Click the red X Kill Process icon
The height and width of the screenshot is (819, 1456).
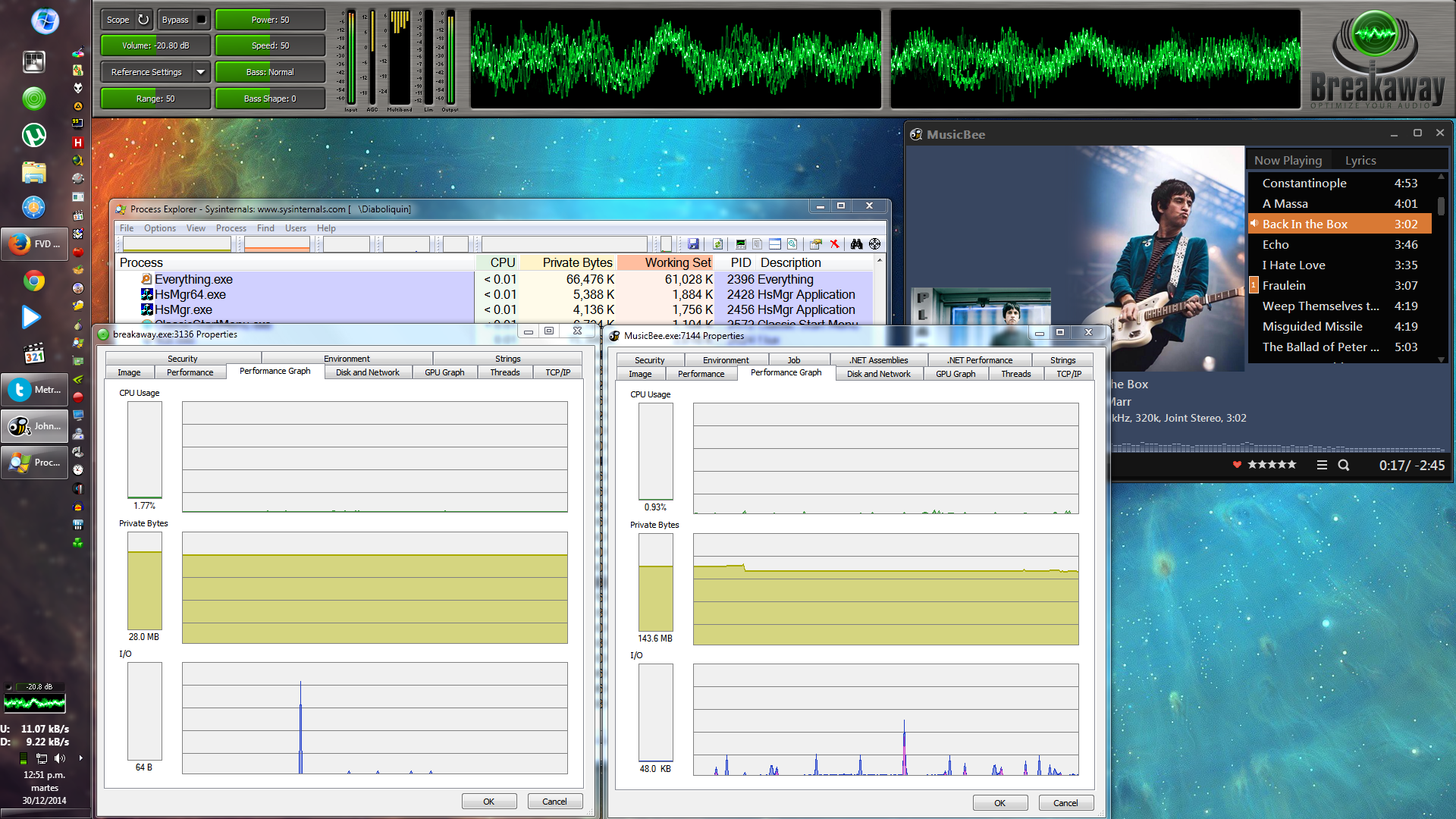[834, 244]
